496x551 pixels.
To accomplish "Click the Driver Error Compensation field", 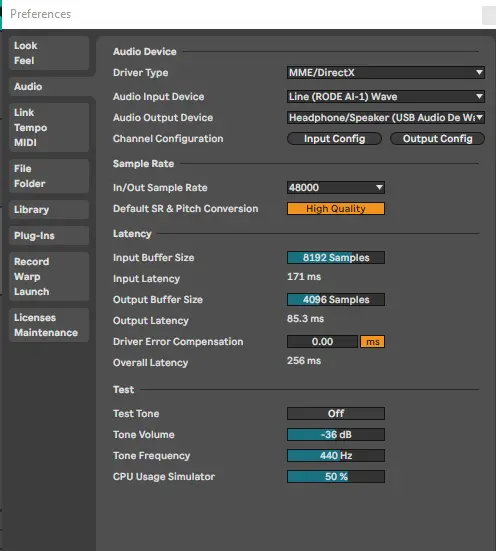I will tap(322, 342).
